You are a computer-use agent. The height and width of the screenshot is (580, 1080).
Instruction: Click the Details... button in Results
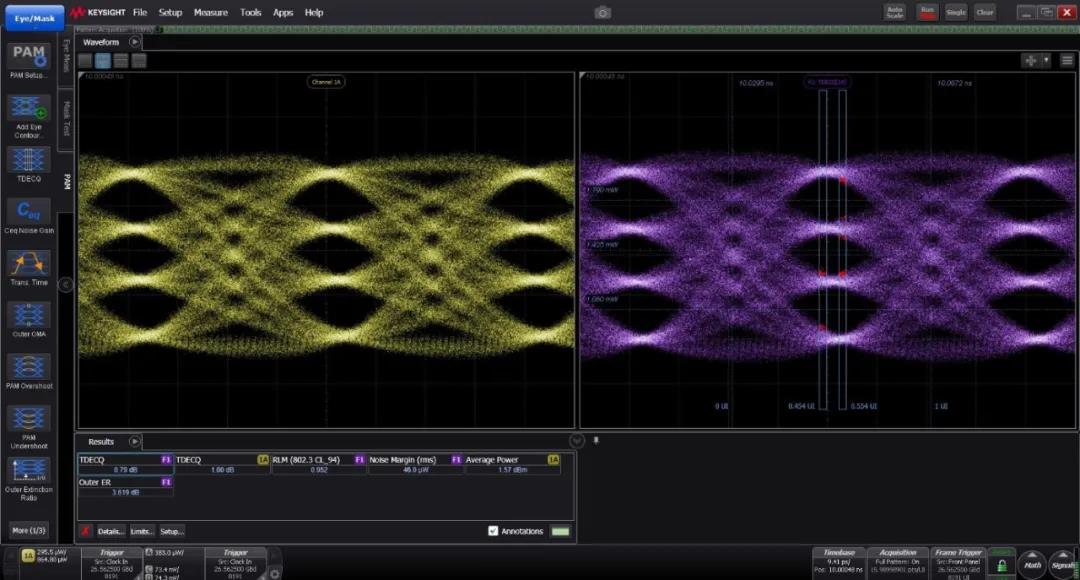pyautogui.click(x=111, y=531)
